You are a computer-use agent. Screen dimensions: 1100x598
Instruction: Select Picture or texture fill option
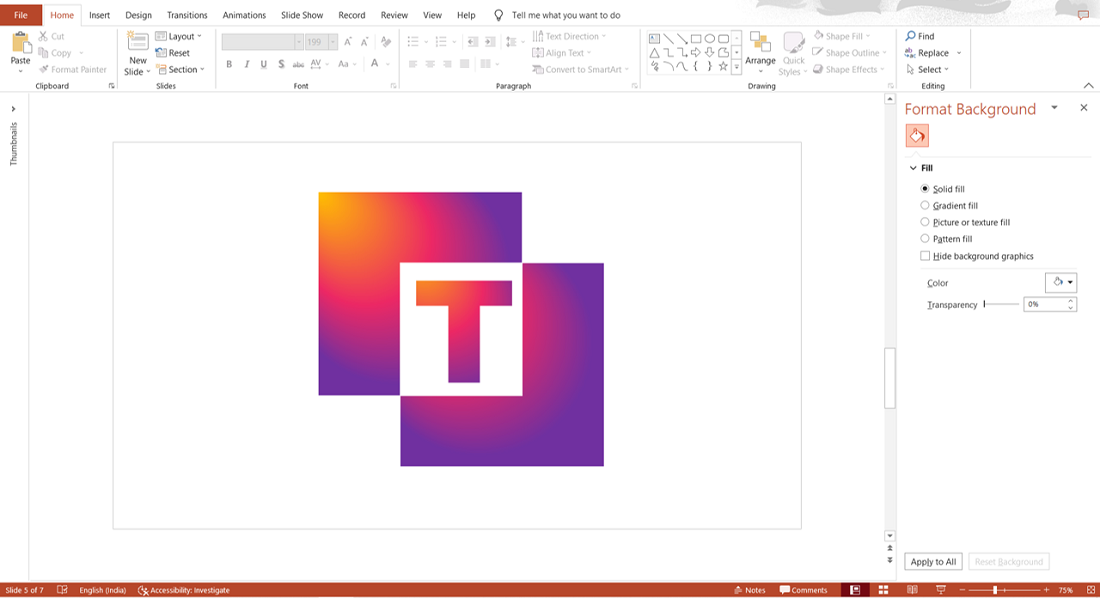coord(965,222)
